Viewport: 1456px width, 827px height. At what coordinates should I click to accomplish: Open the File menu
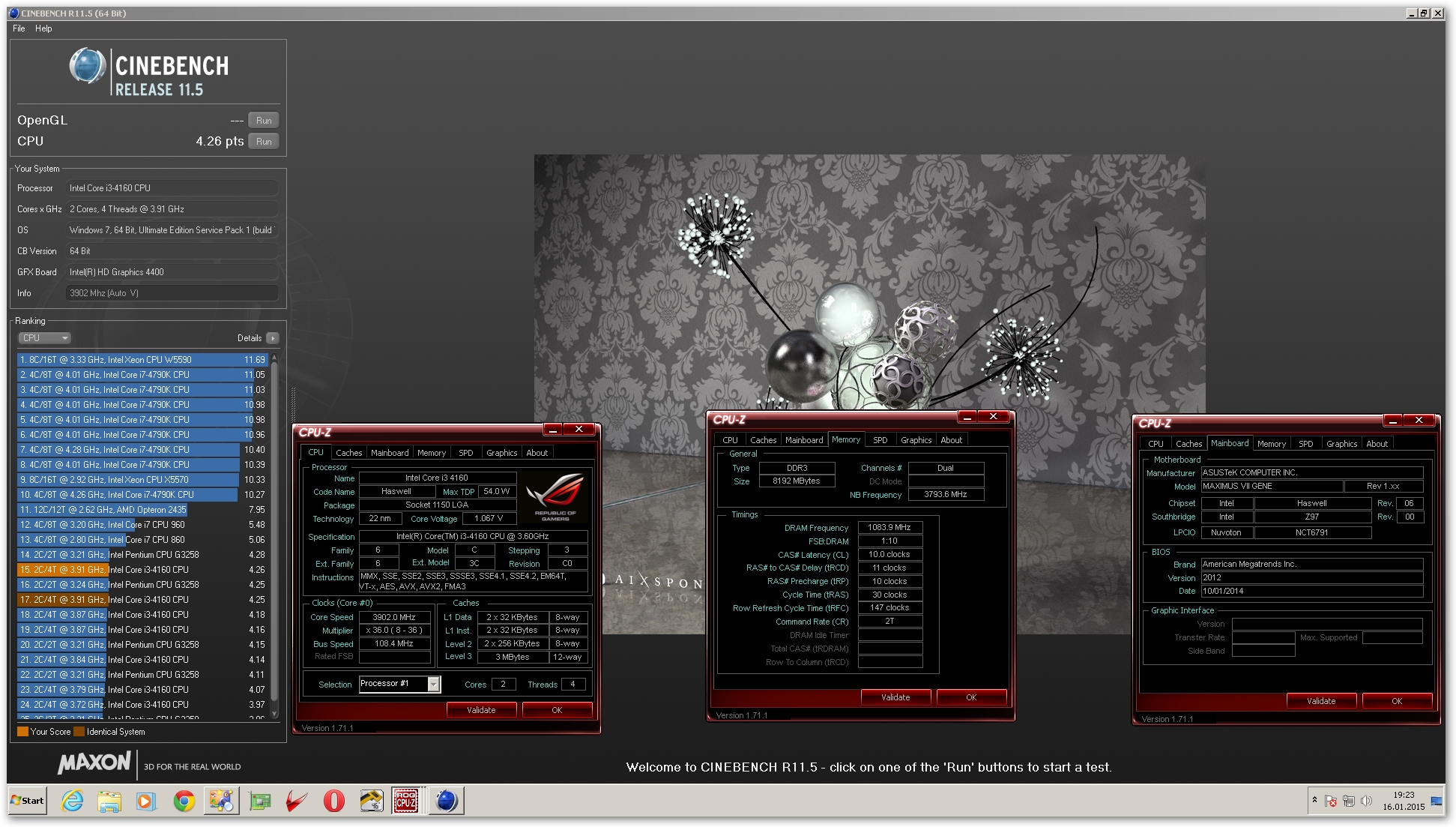coord(19,28)
